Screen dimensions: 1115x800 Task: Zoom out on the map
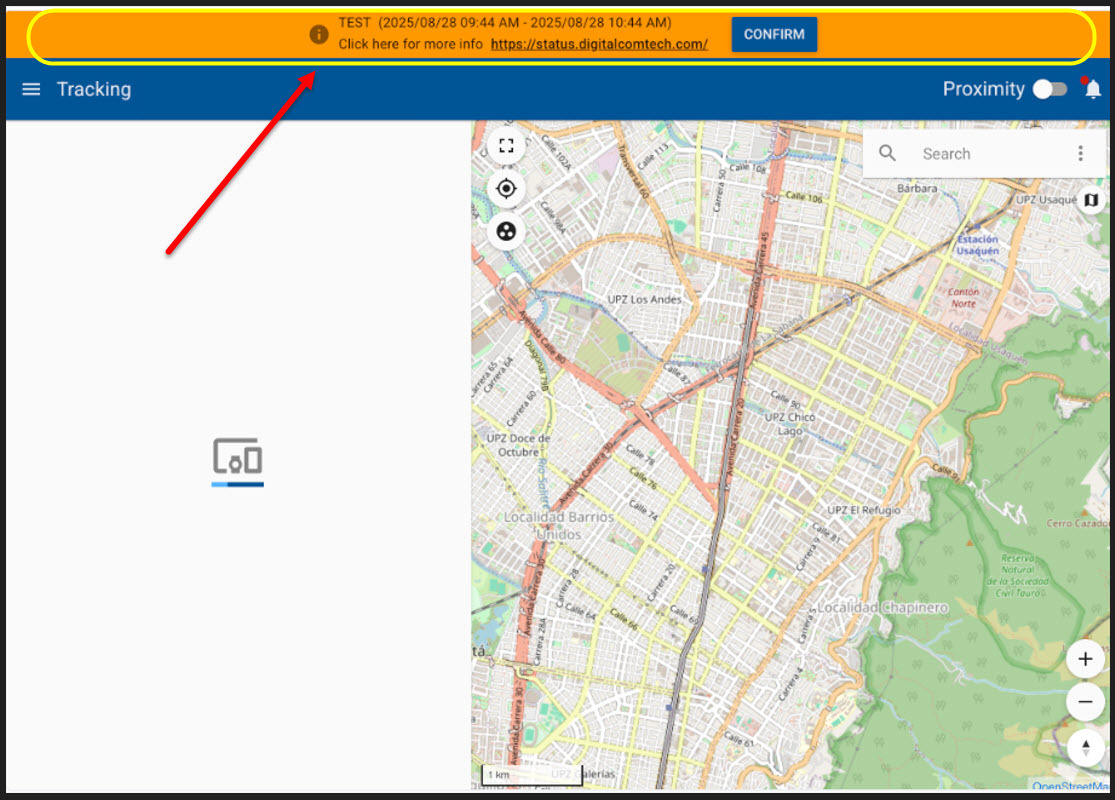point(1085,702)
